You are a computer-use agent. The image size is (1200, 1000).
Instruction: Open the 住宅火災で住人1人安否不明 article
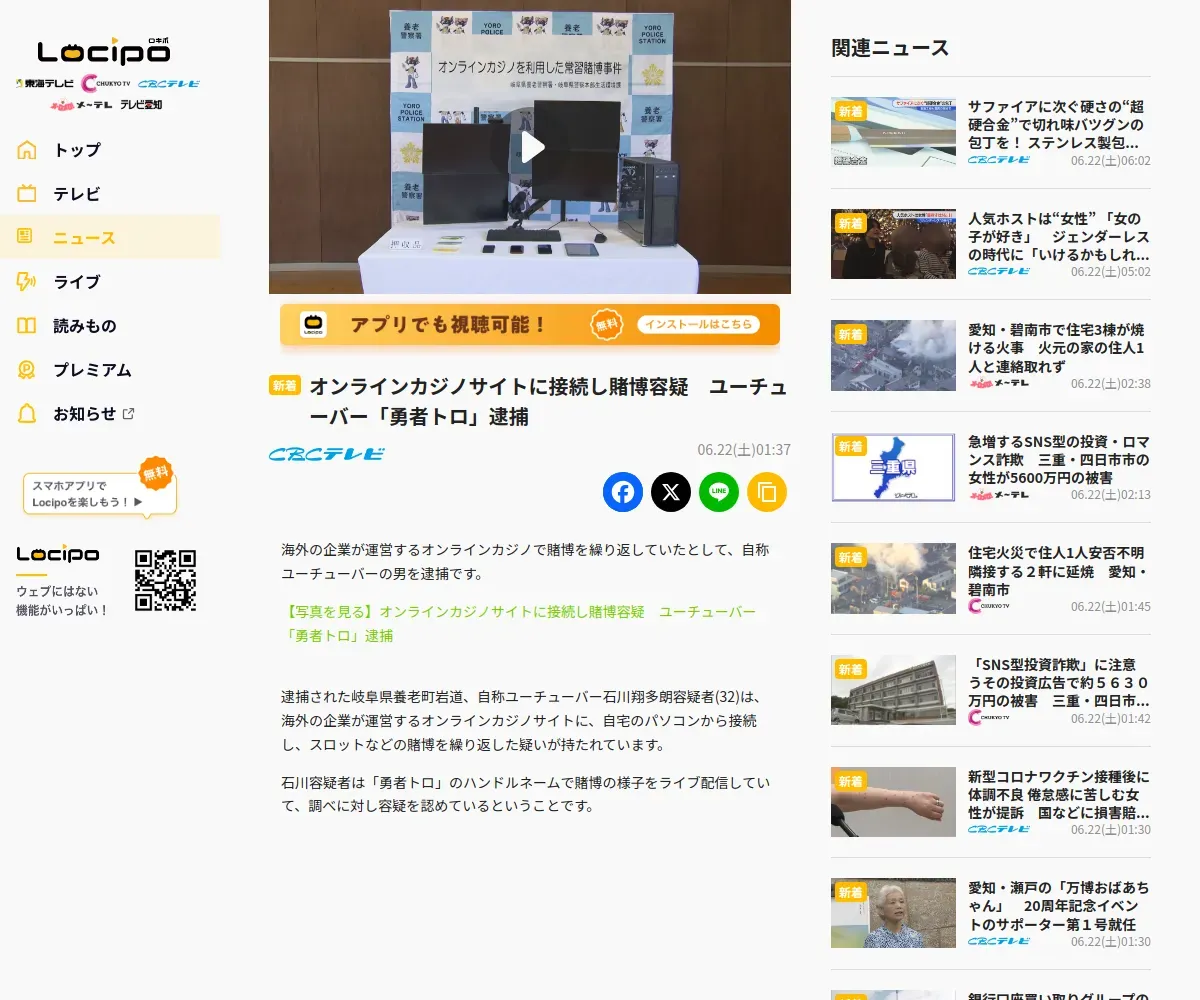click(1059, 571)
